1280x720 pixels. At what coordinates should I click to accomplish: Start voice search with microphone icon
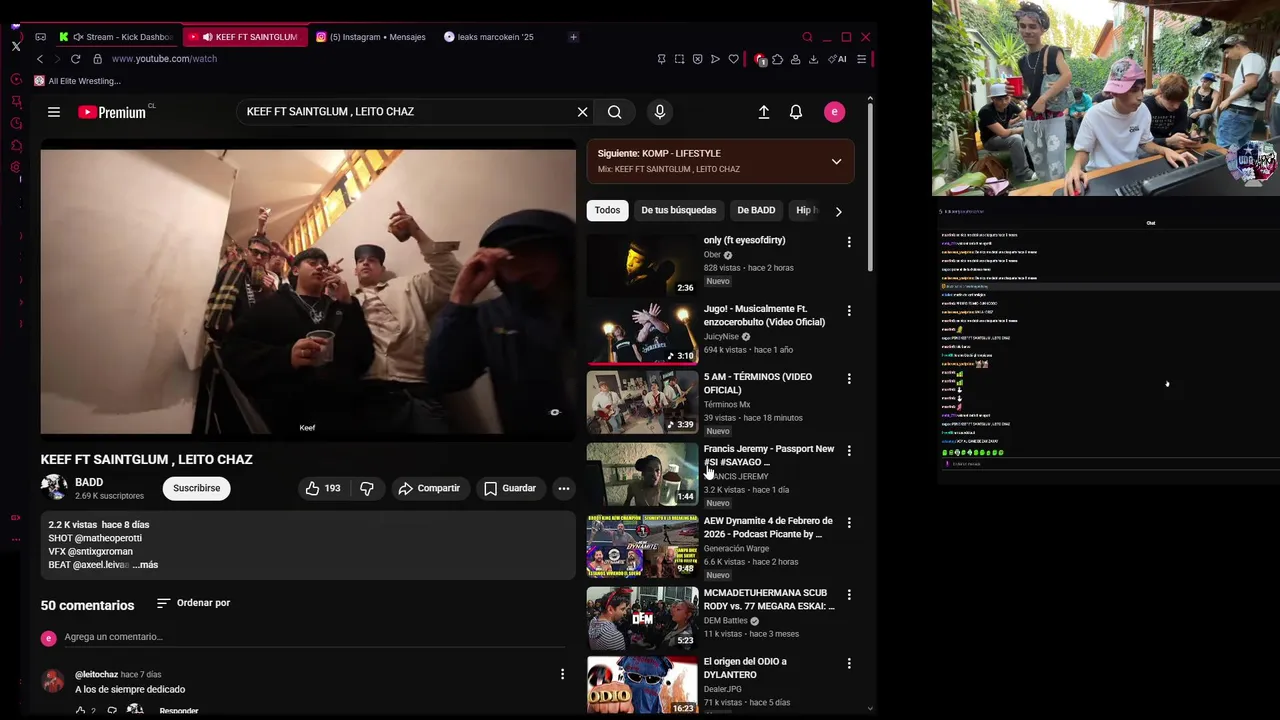coord(659,112)
